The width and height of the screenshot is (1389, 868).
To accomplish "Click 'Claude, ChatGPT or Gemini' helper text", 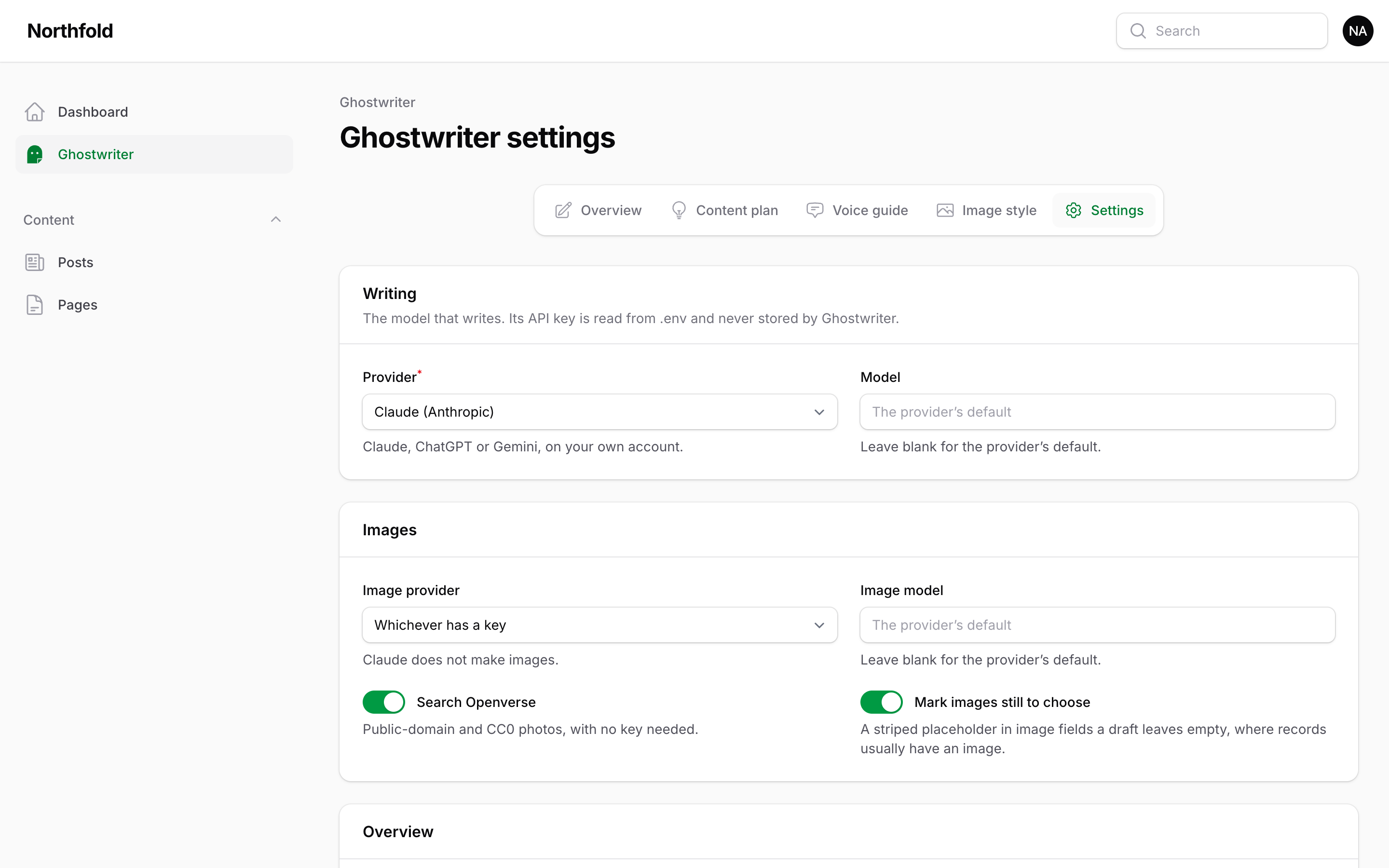I will (x=523, y=447).
